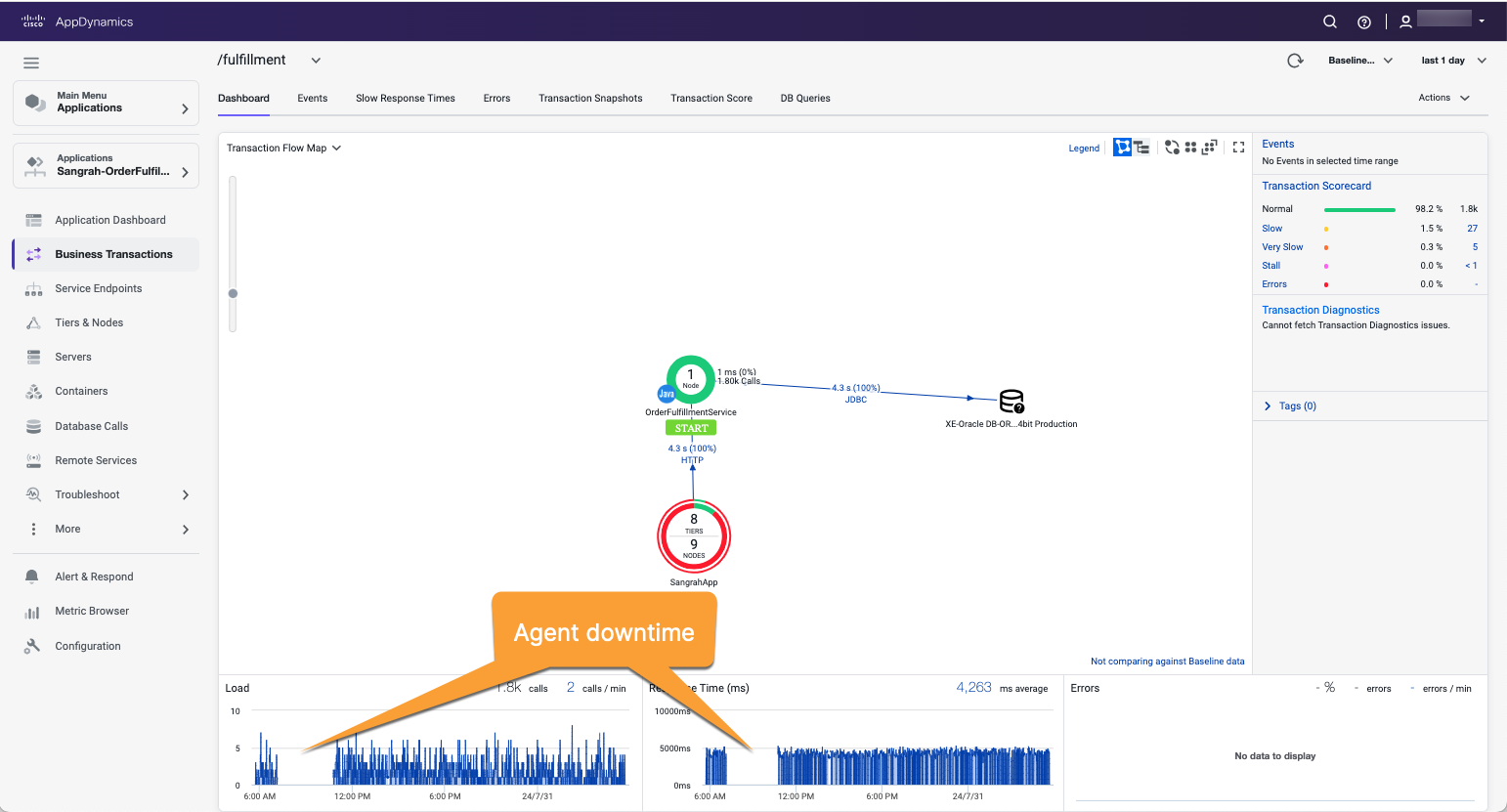Select the Dashboard tab

(243, 98)
